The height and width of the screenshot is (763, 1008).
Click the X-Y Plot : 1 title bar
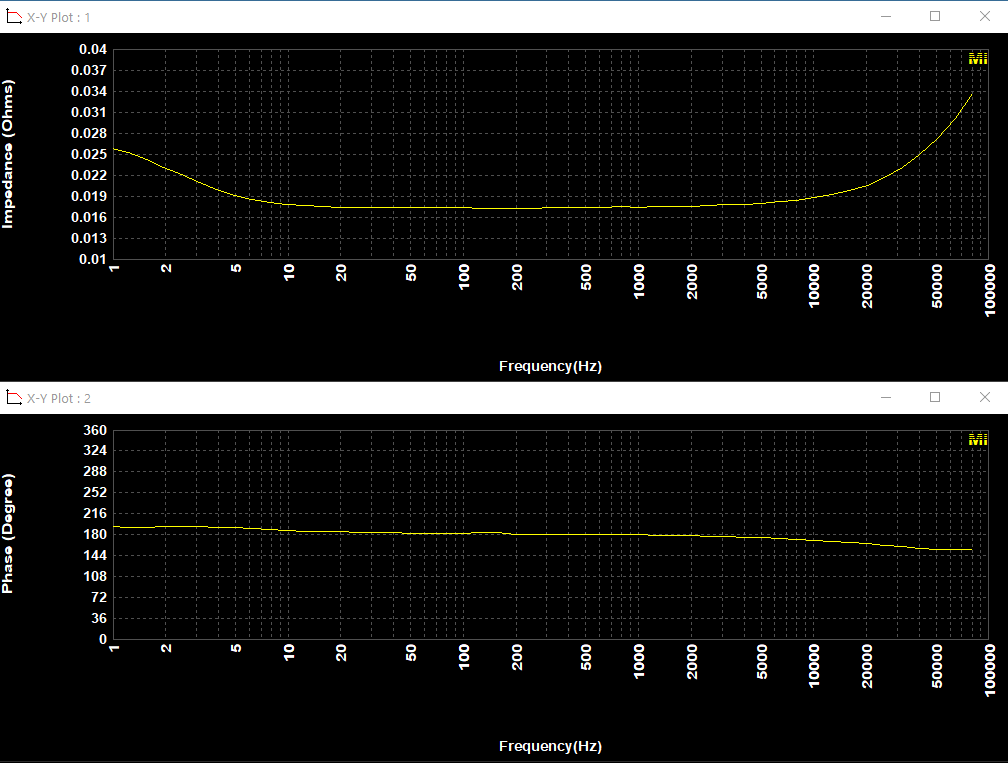coord(400,17)
